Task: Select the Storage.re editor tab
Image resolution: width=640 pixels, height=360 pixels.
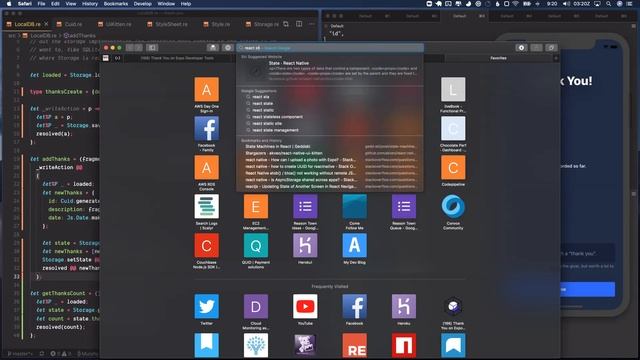Action: pos(262,24)
